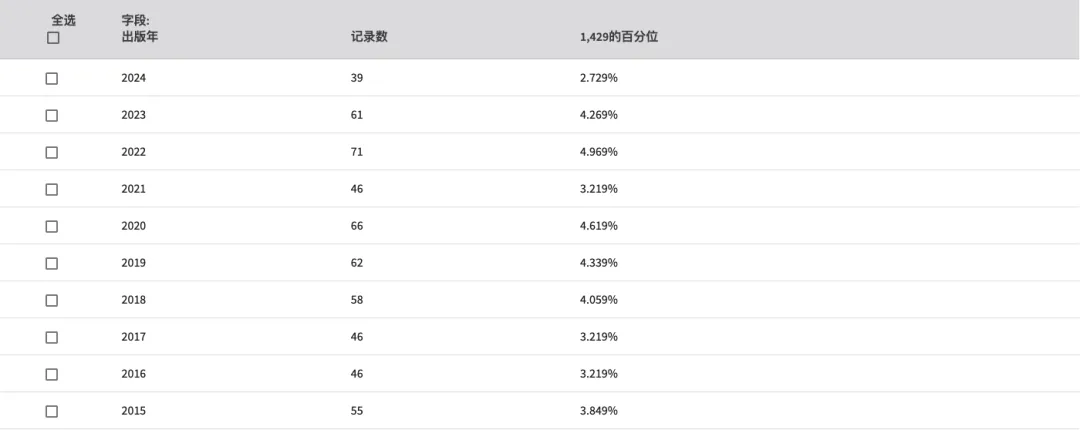Image resolution: width=1080 pixels, height=430 pixels.
Task: Enable the checkbox beside 2022
Action: click(52, 152)
